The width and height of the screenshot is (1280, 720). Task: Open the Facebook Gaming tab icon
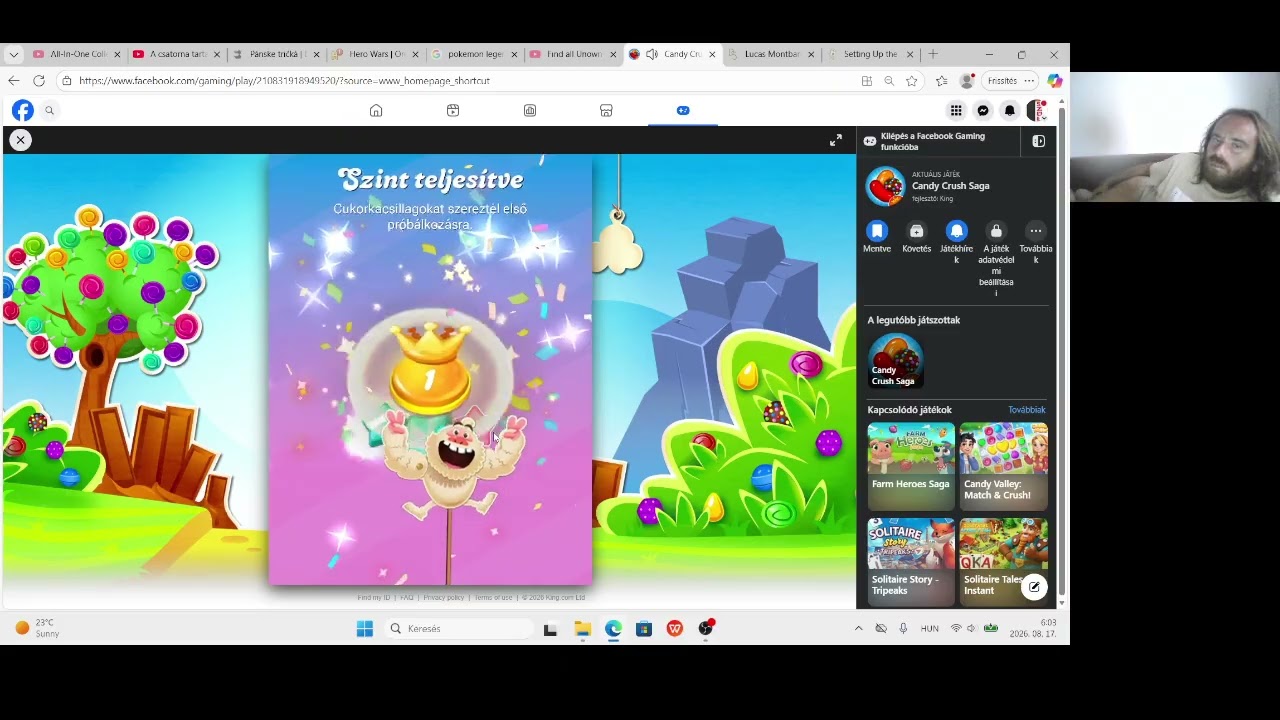pyautogui.click(x=683, y=111)
